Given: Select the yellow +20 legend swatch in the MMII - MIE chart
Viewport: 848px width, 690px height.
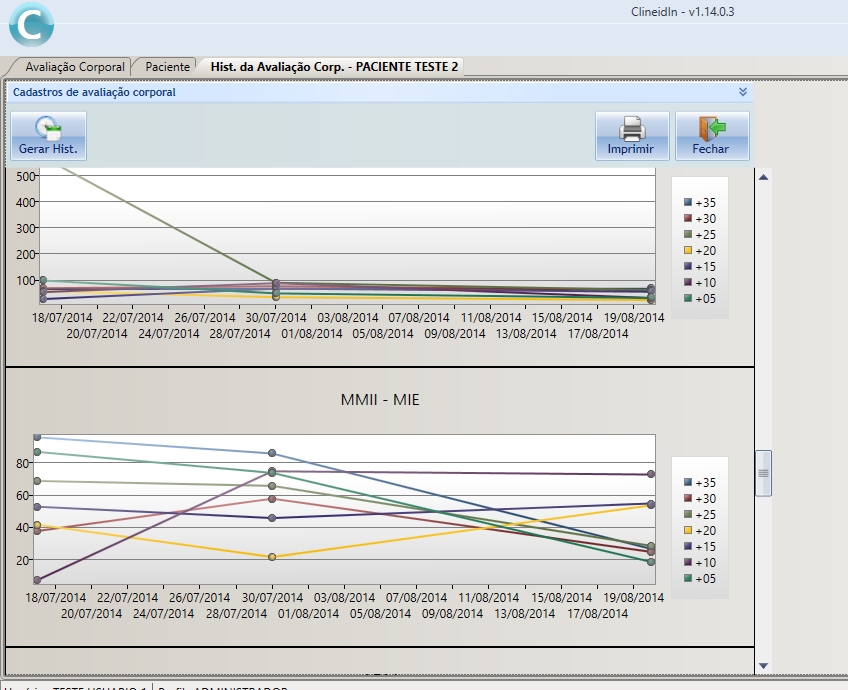Looking at the screenshot, I should (x=688, y=530).
